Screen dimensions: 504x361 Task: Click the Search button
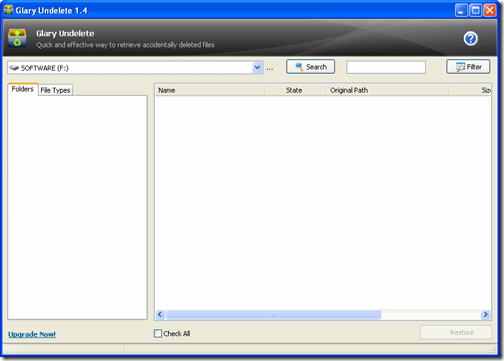click(310, 67)
